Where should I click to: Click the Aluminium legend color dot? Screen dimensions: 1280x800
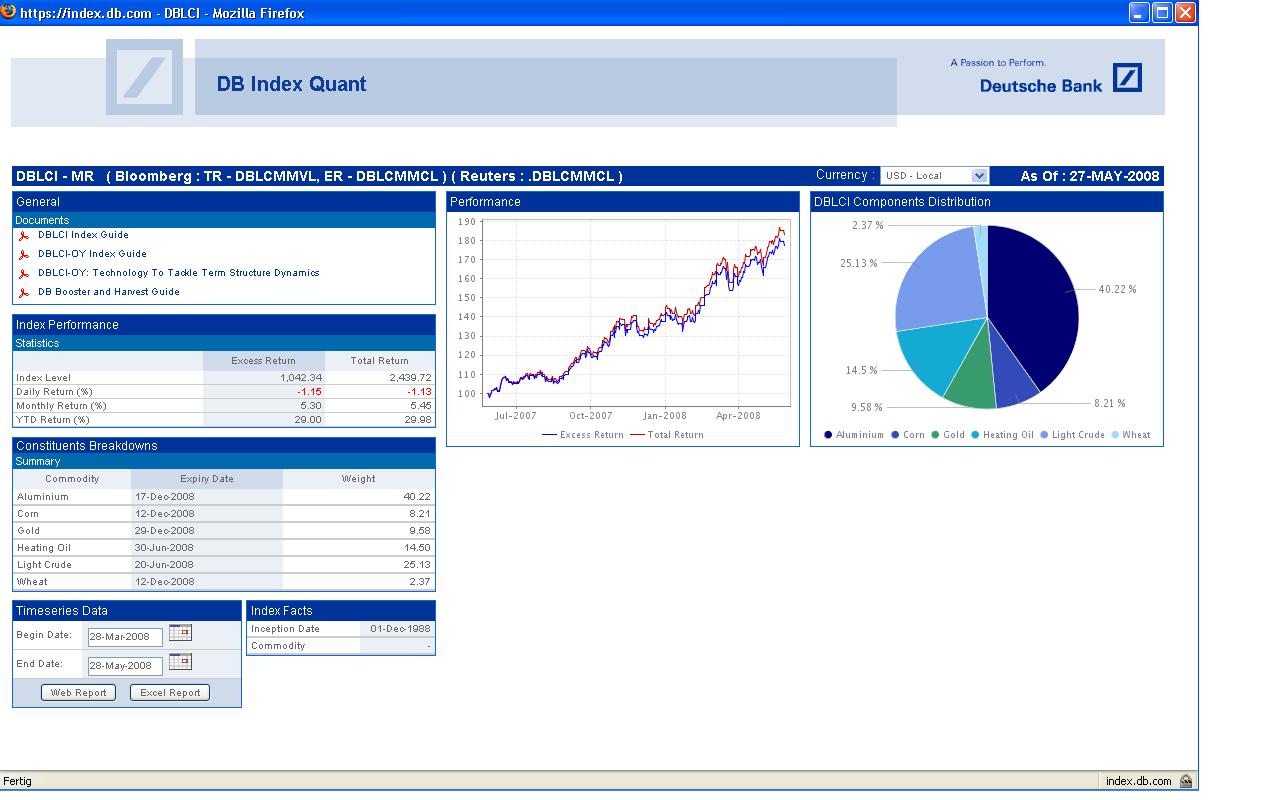[828, 435]
